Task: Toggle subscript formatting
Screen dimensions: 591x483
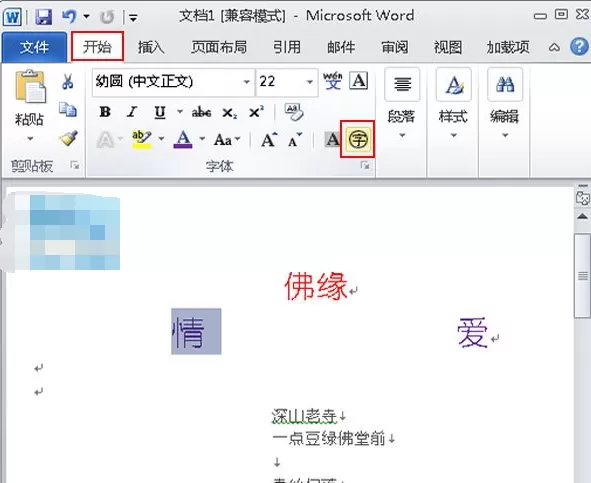Action: tap(230, 113)
